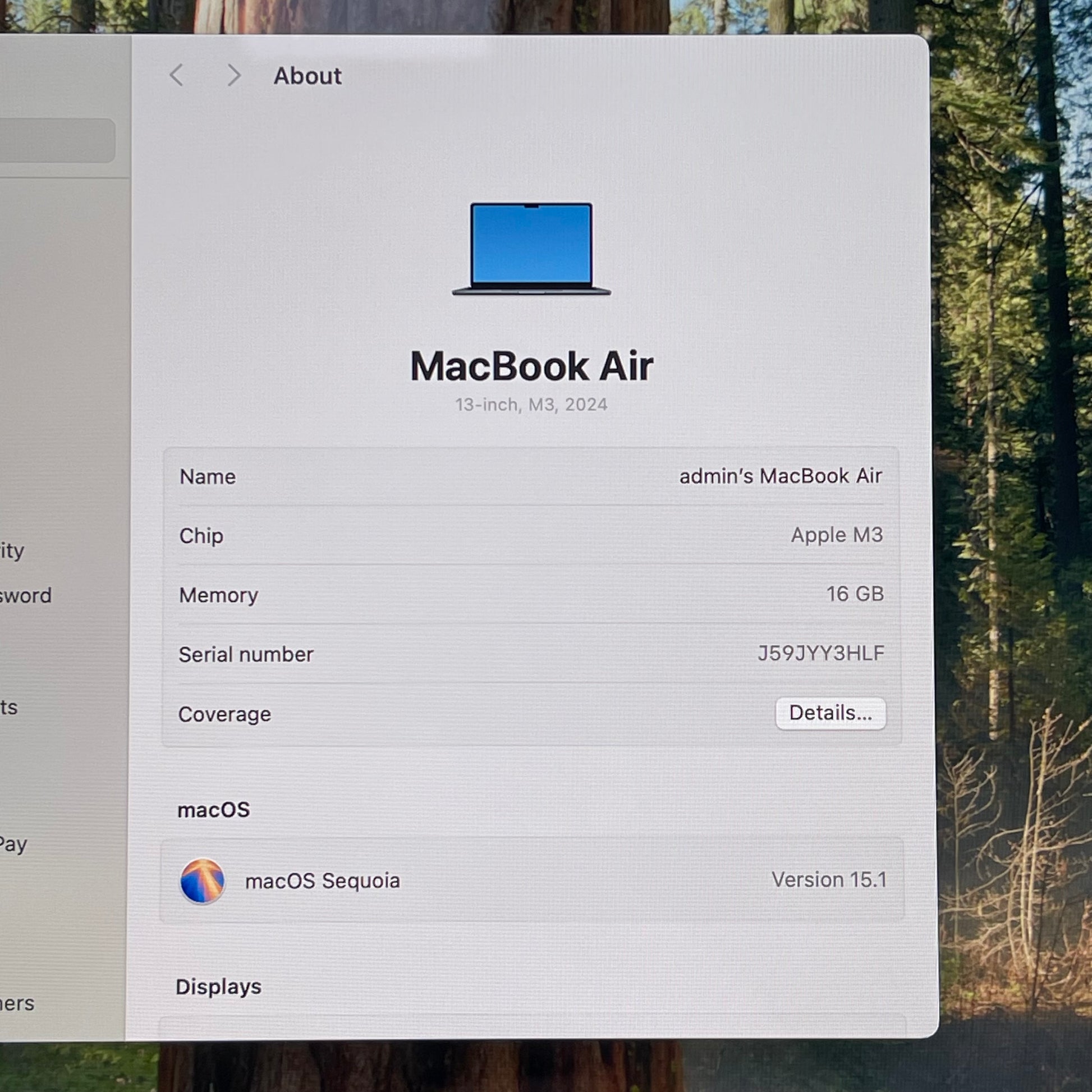Go forward with the right chevron
1092x1092 pixels.
point(234,75)
